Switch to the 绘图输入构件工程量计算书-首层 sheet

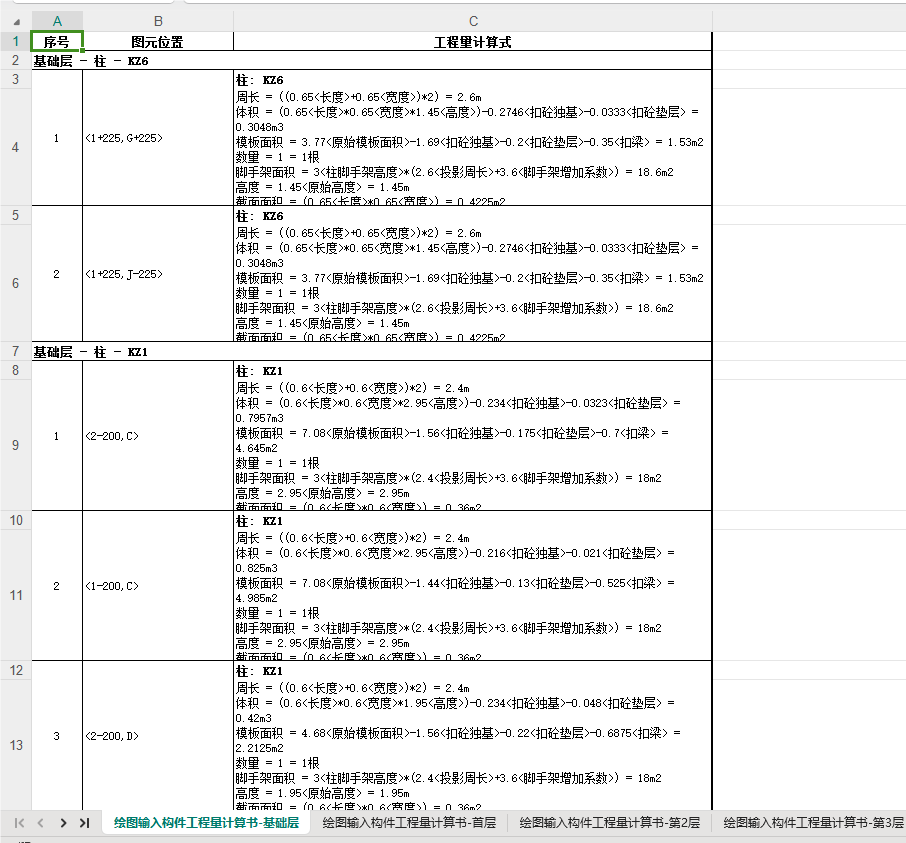(x=409, y=823)
